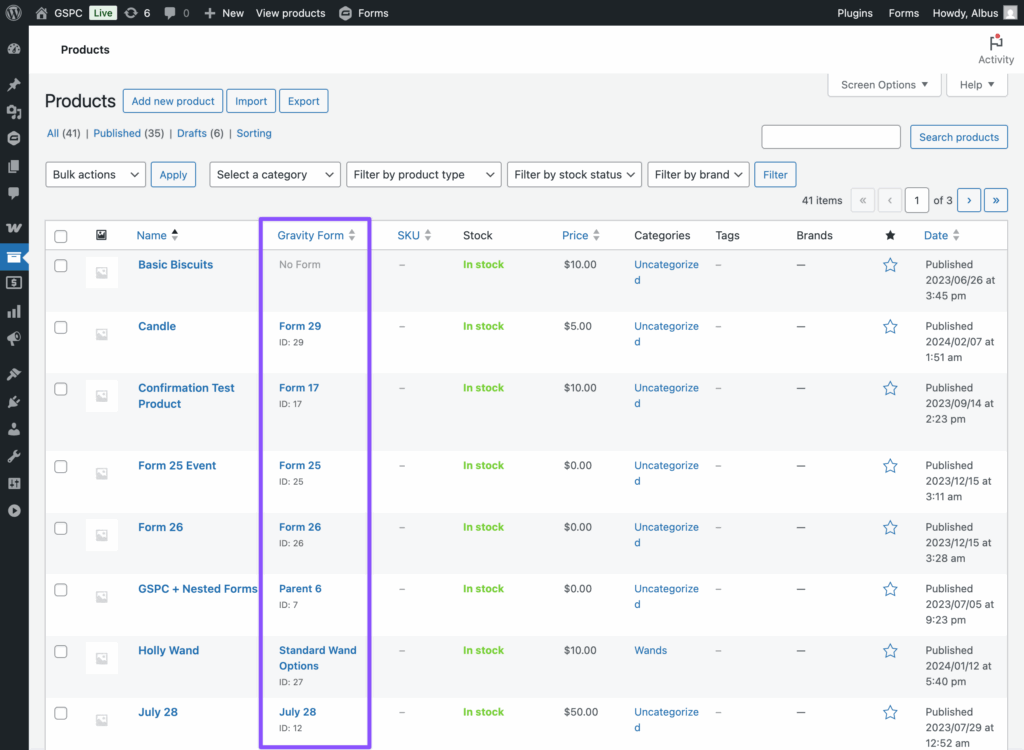Open the WooCommerce sidebar icon
The width and height of the screenshot is (1024, 750).
tap(14, 228)
